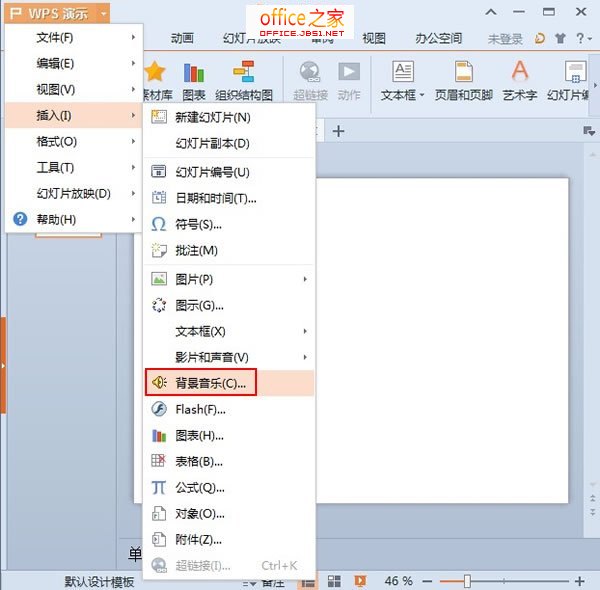The width and height of the screenshot is (600, 590).
Task: Click the 日期和时间 calendar icon
Action: coord(159,197)
